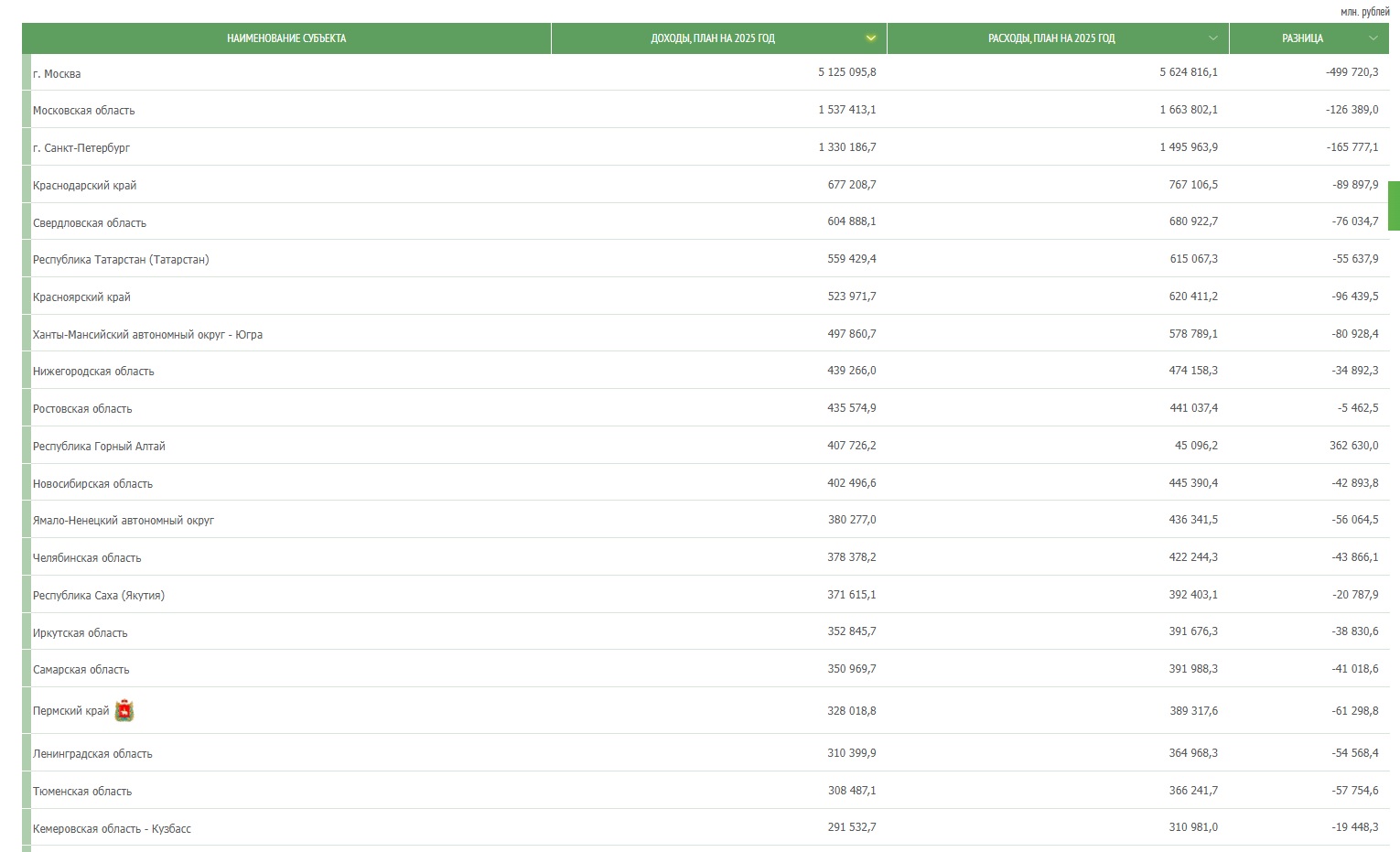Screen dimensions: 1400x852
Task: Click income value 497 860,7
Action: [x=851, y=334]
